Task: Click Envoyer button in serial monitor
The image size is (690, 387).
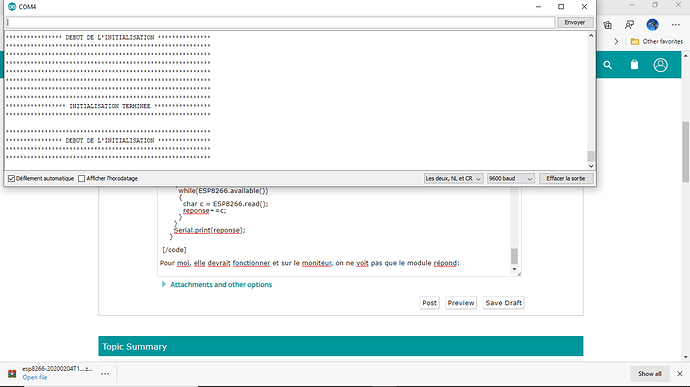Action: pyautogui.click(x=575, y=22)
